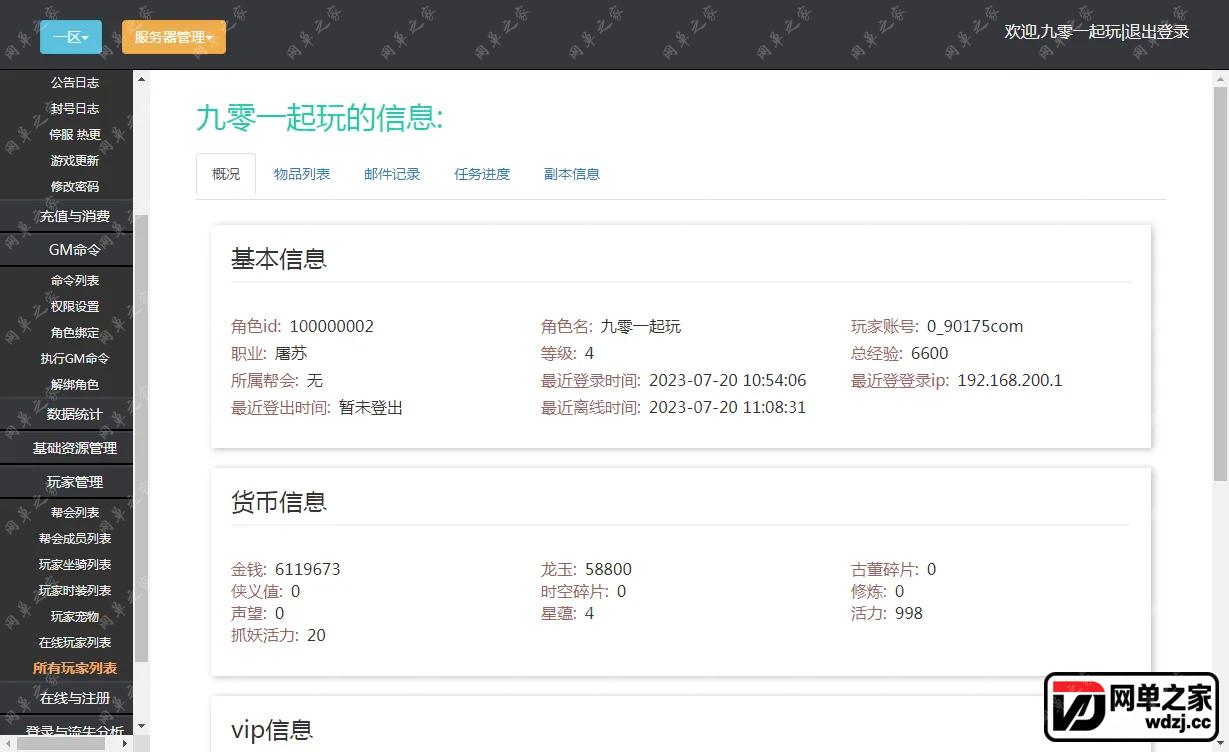Expand the 服务器管理 dropdown menu
Viewport: 1229px width, 752px height.
click(174, 37)
